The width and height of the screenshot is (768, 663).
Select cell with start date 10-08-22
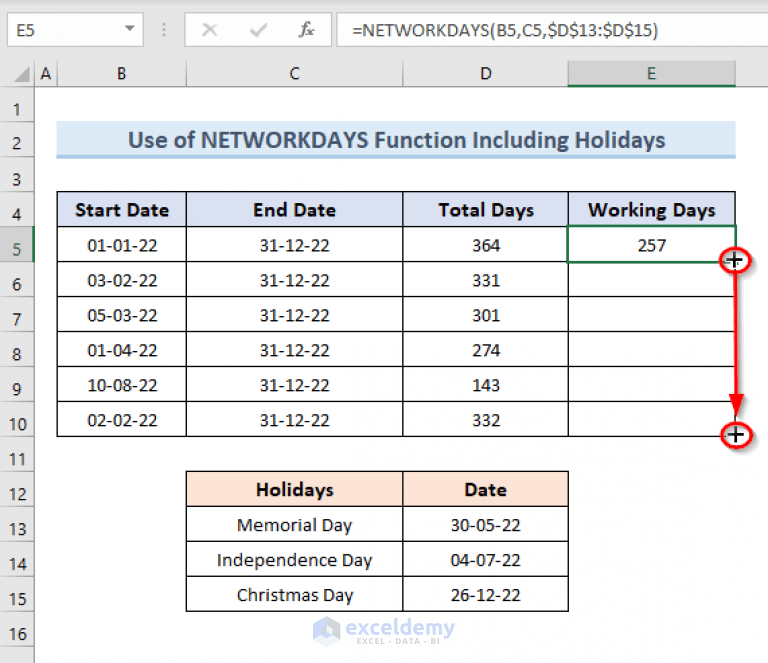pos(121,385)
